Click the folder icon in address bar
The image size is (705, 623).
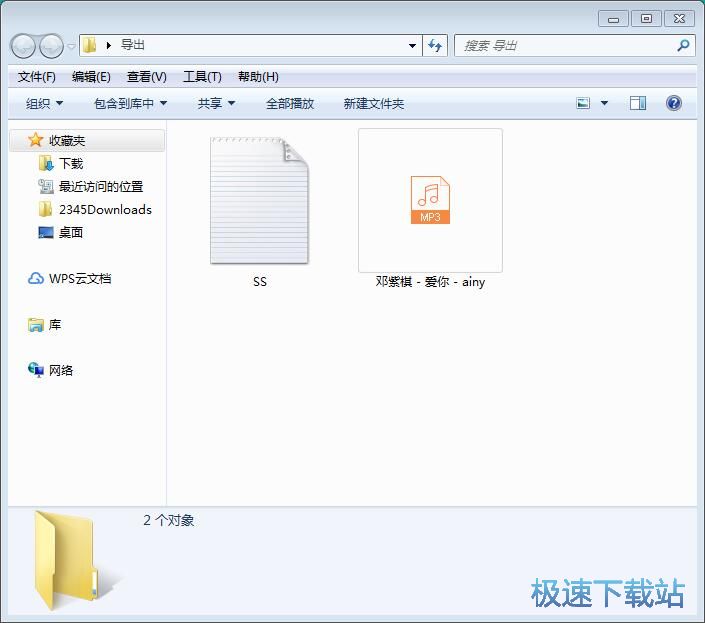click(90, 45)
